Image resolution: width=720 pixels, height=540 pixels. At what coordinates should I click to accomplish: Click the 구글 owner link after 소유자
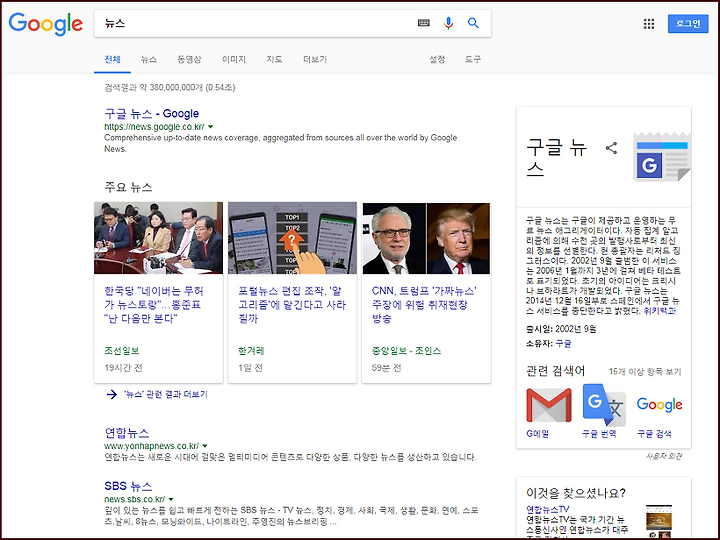pos(563,343)
